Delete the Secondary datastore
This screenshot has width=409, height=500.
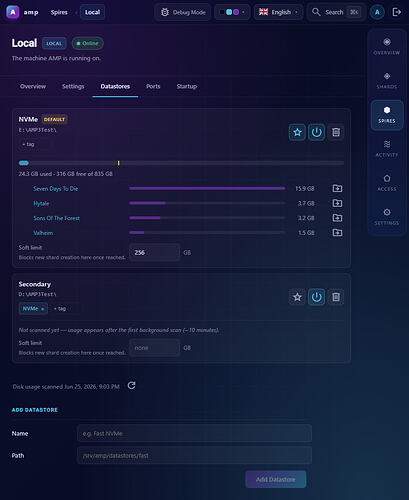tap(336, 297)
